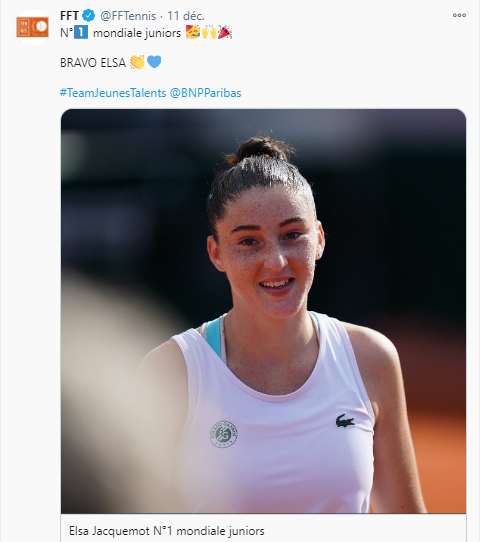
Task: Open the FFT display name link
Action: 69,16
